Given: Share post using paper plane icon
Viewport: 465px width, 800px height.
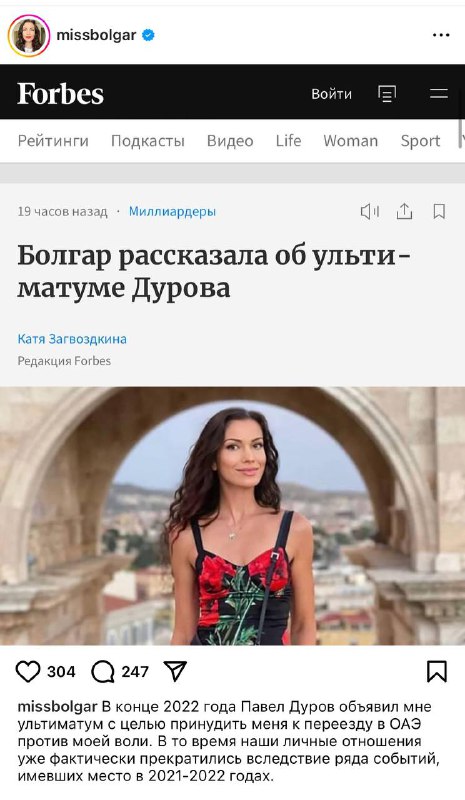Looking at the screenshot, I should coord(175,671).
